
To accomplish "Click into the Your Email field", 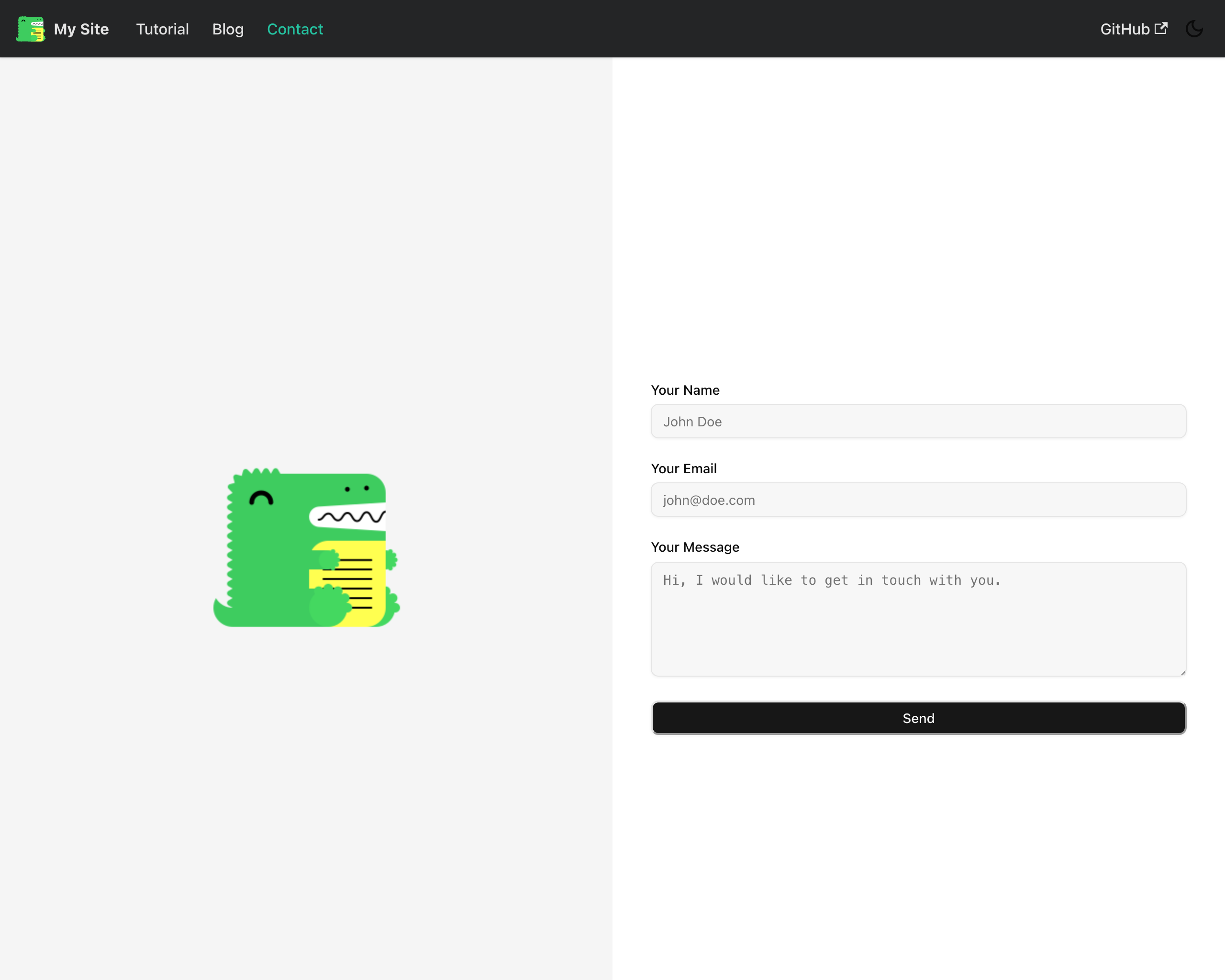I will pos(918,500).
